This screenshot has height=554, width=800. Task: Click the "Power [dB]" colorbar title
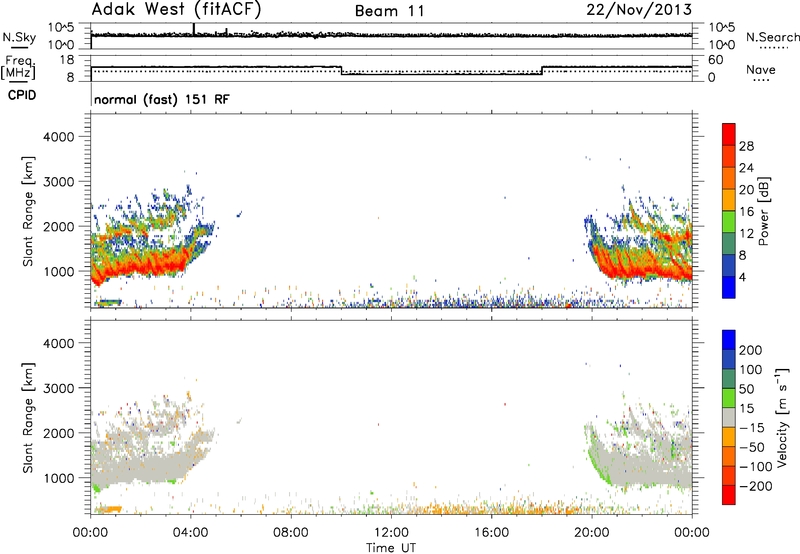763,211
